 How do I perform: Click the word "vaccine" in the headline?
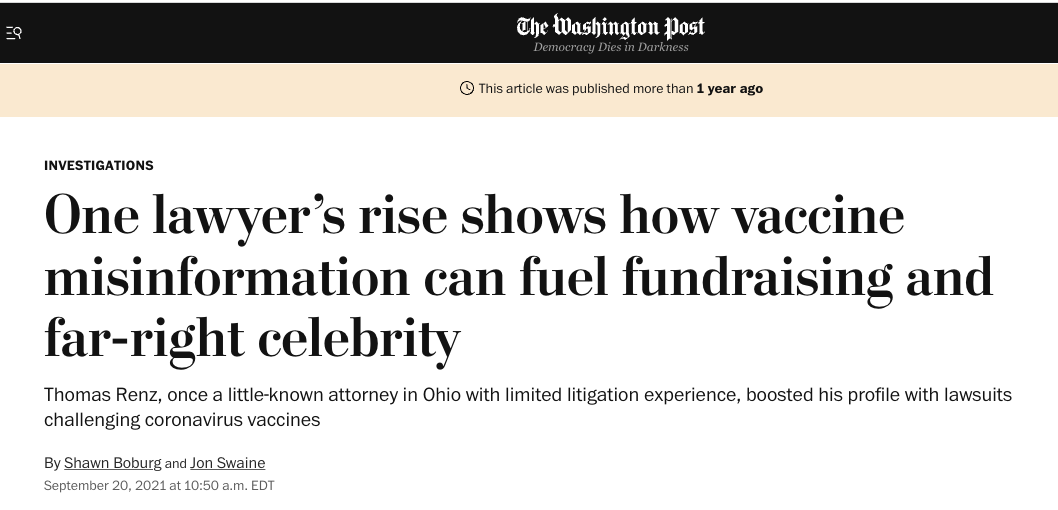coord(818,216)
